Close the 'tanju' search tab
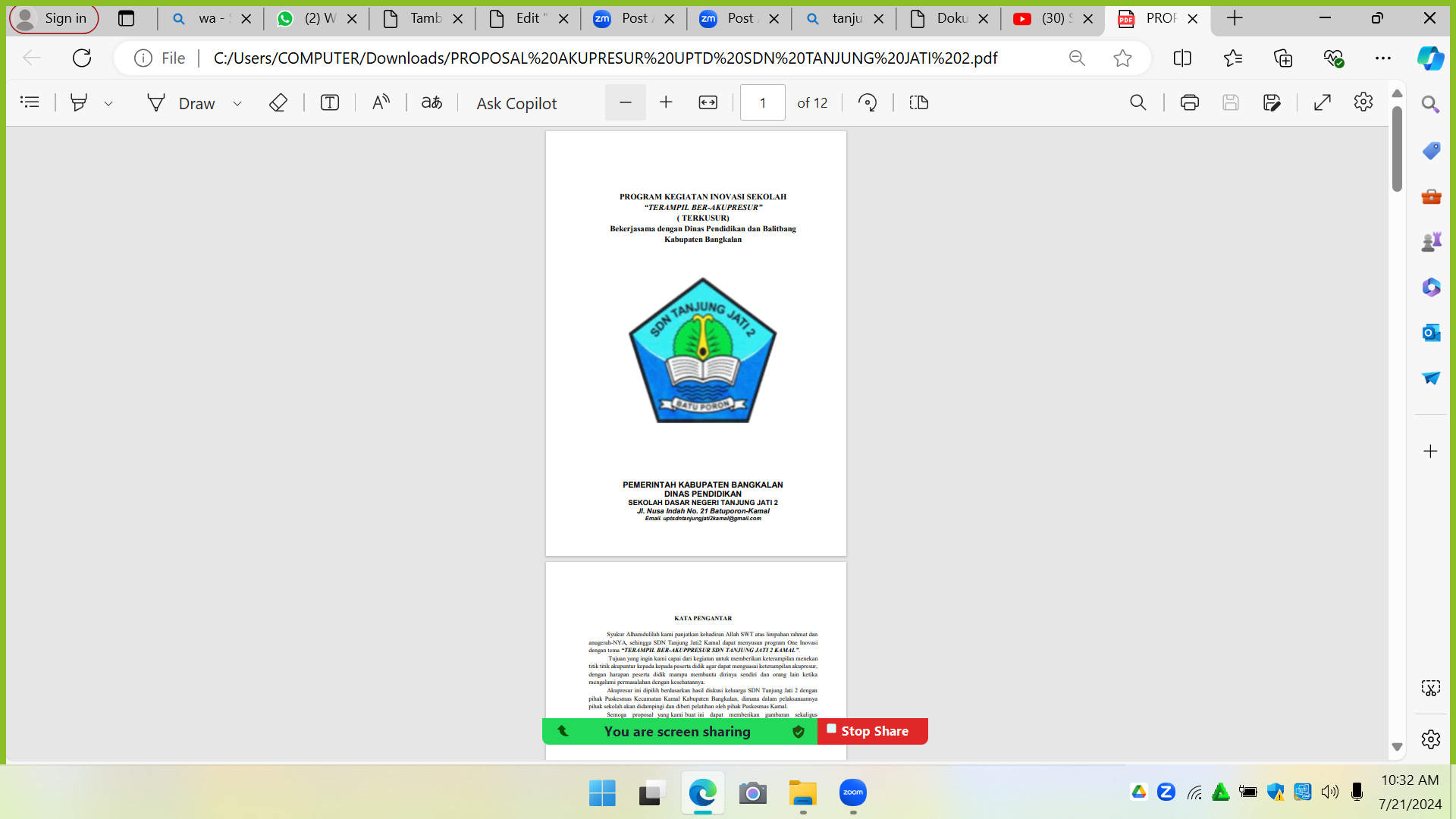The width and height of the screenshot is (1456, 819). [x=879, y=19]
